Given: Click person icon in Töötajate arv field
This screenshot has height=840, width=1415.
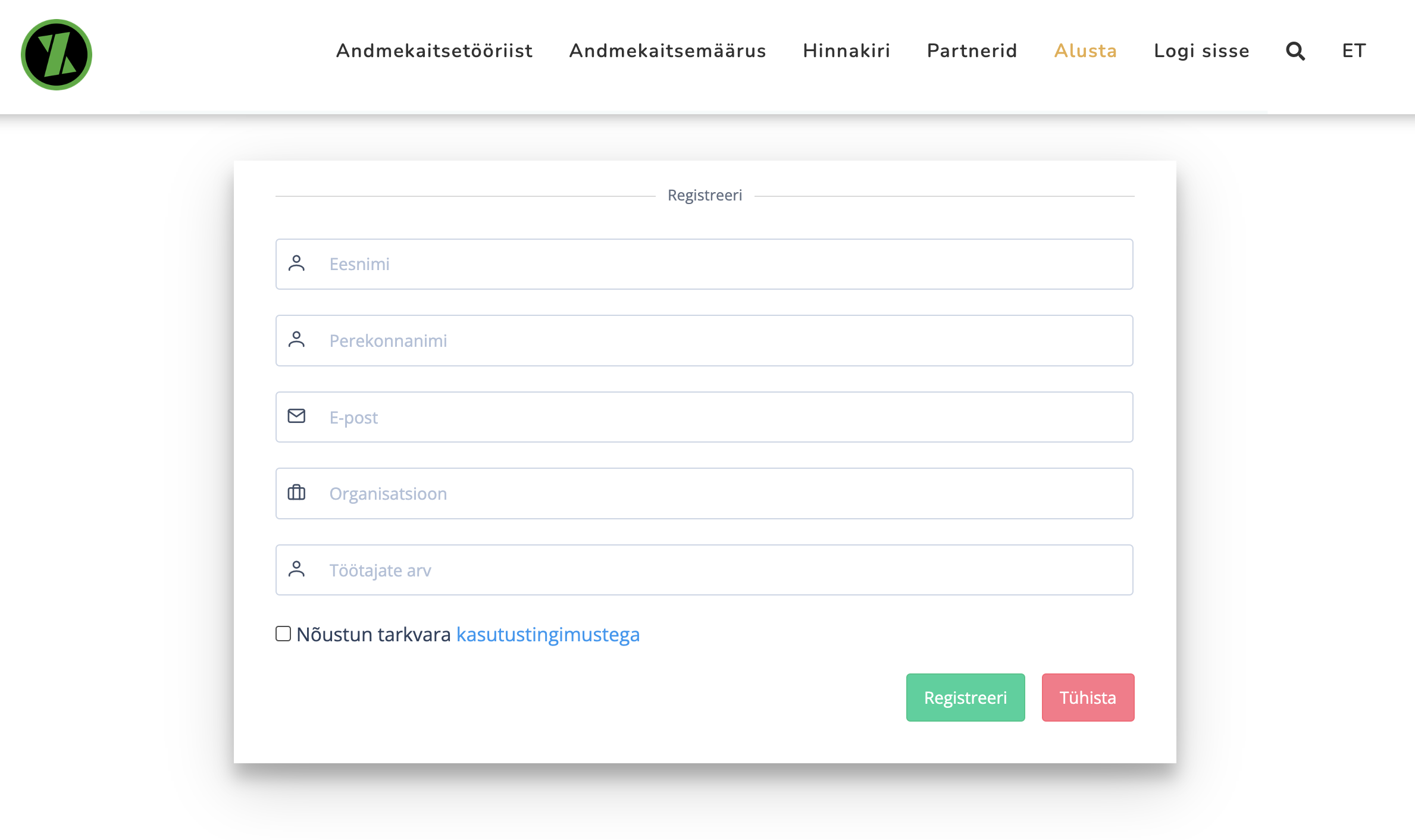Looking at the screenshot, I should 296,569.
